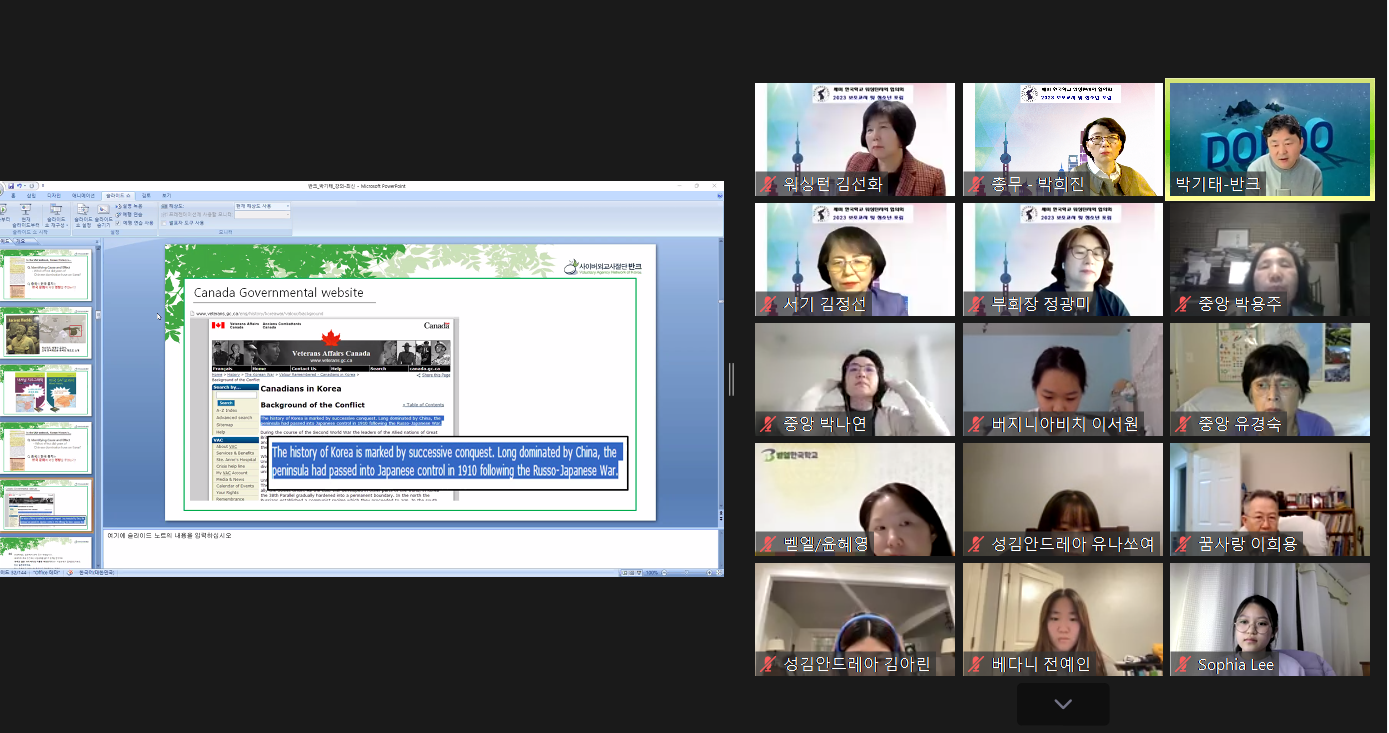1389x733 pixels.
Task: Open the Review ribbon tab
Action: pos(146,196)
